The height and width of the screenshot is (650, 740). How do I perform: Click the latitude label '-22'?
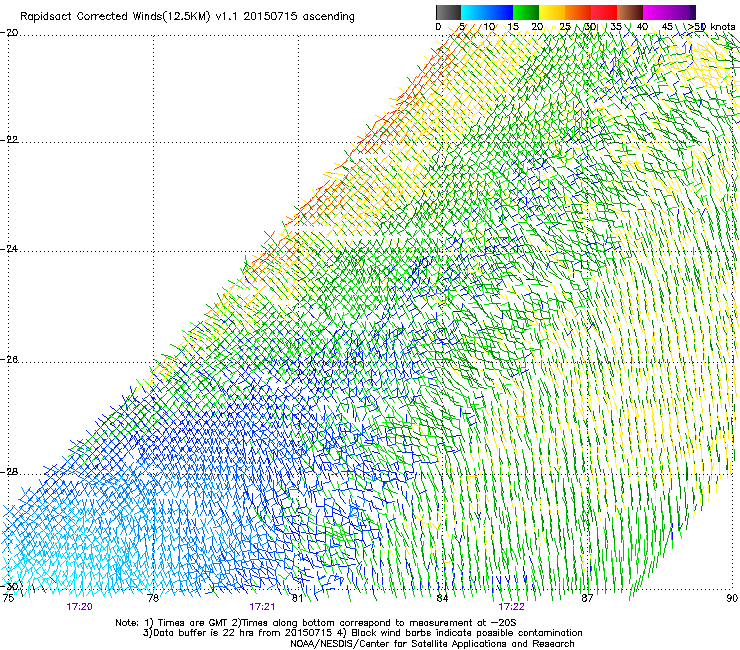(9, 139)
